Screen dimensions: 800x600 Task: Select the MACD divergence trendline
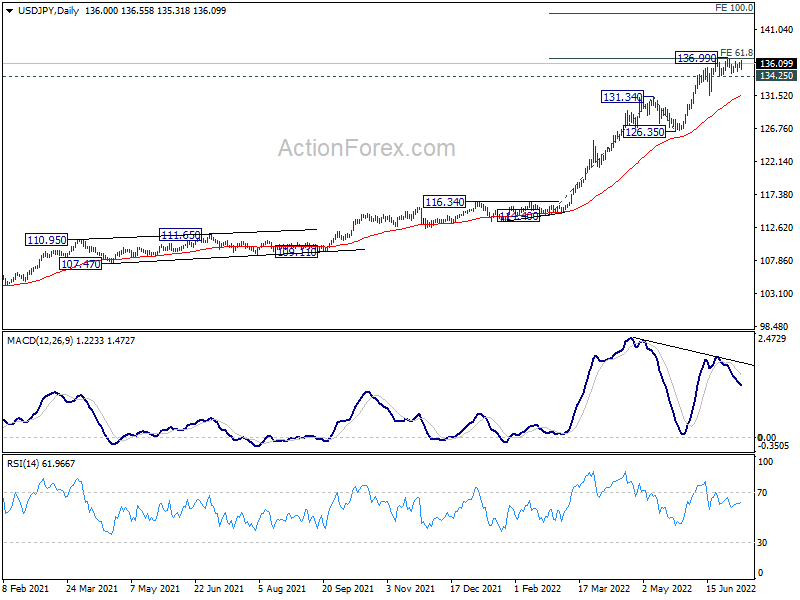point(693,352)
